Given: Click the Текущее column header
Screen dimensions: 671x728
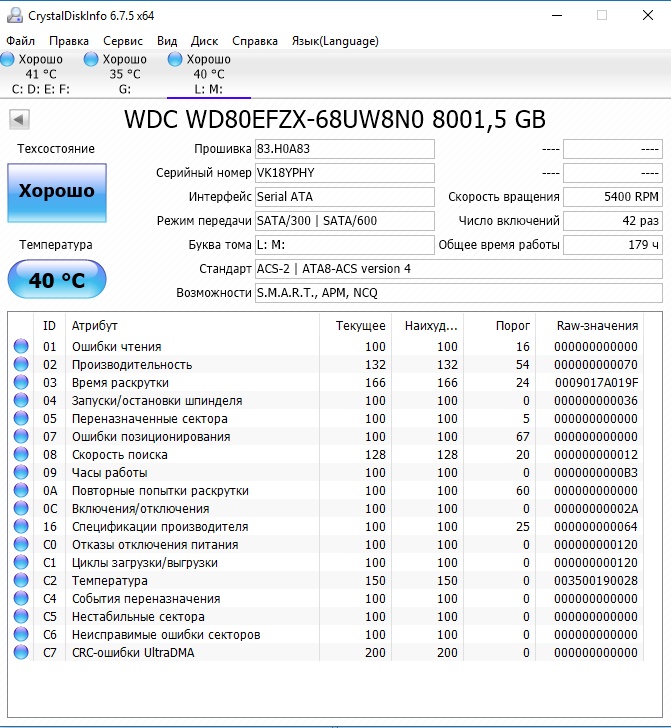Looking at the screenshot, I should 356,325.
